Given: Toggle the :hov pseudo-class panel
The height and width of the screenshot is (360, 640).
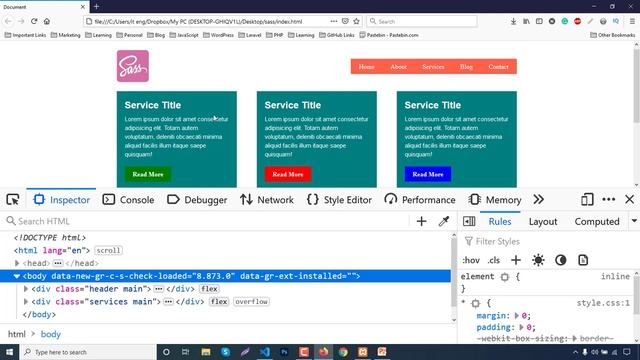Looking at the screenshot, I should [471, 260].
